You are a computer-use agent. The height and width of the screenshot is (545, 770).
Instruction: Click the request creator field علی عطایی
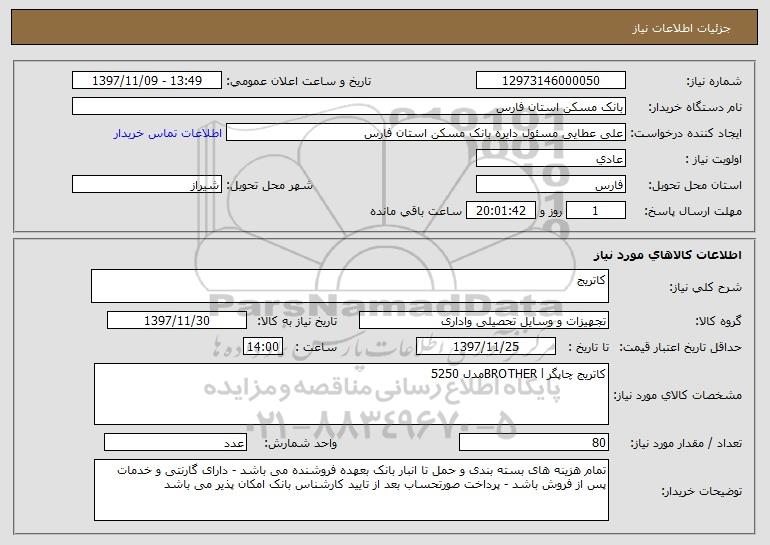pos(426,133)
